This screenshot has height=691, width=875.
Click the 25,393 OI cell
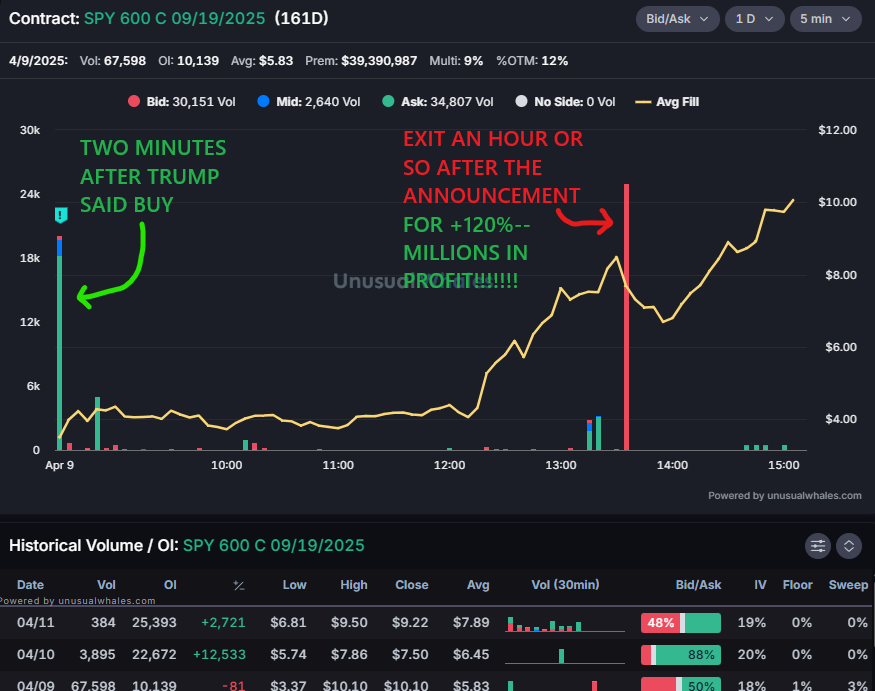click(x=154, y=622)
